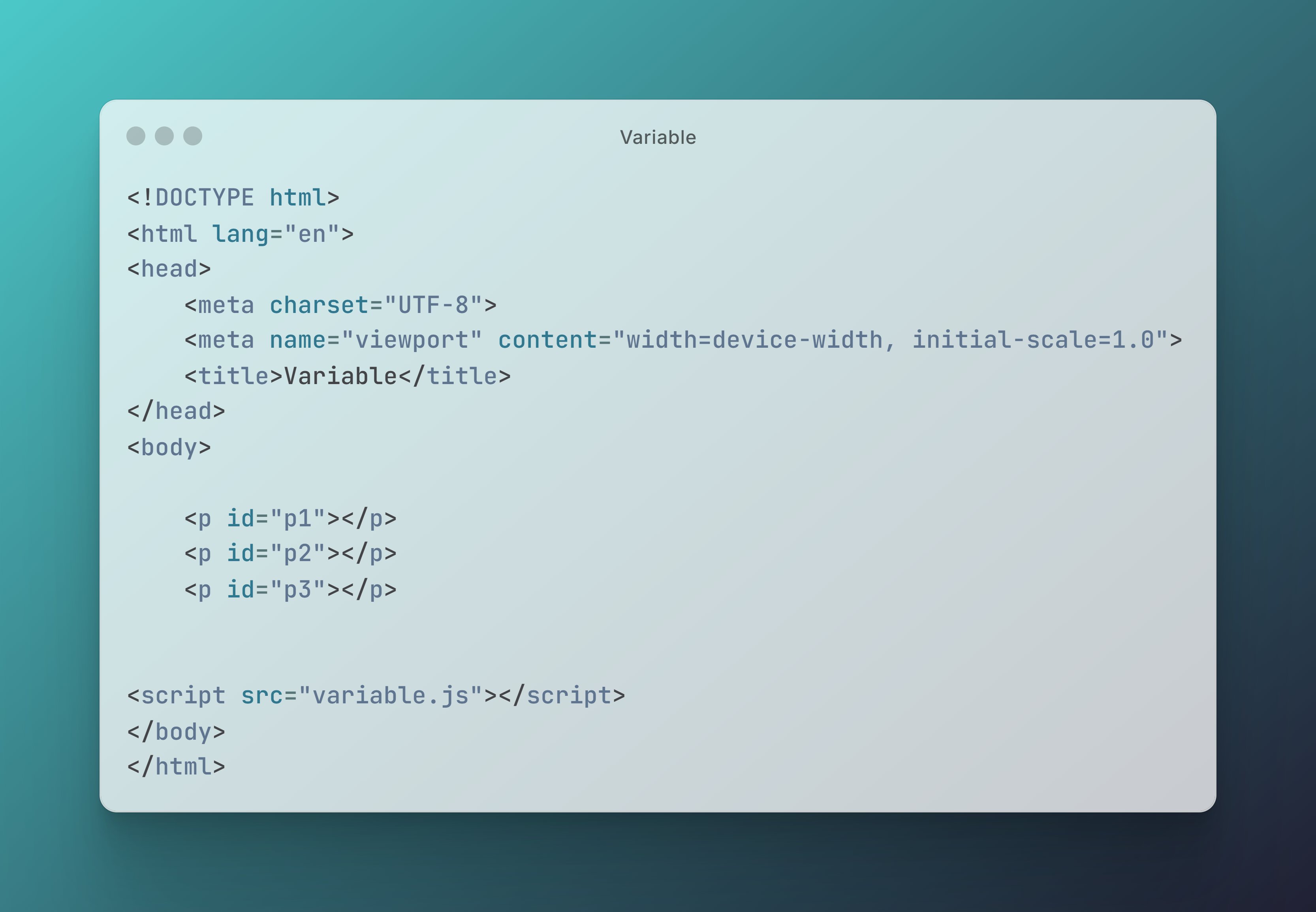Click the DOCTYPE keyword in line one
1316x912 pixels.
pyautogui.click(x=205, y=198)
